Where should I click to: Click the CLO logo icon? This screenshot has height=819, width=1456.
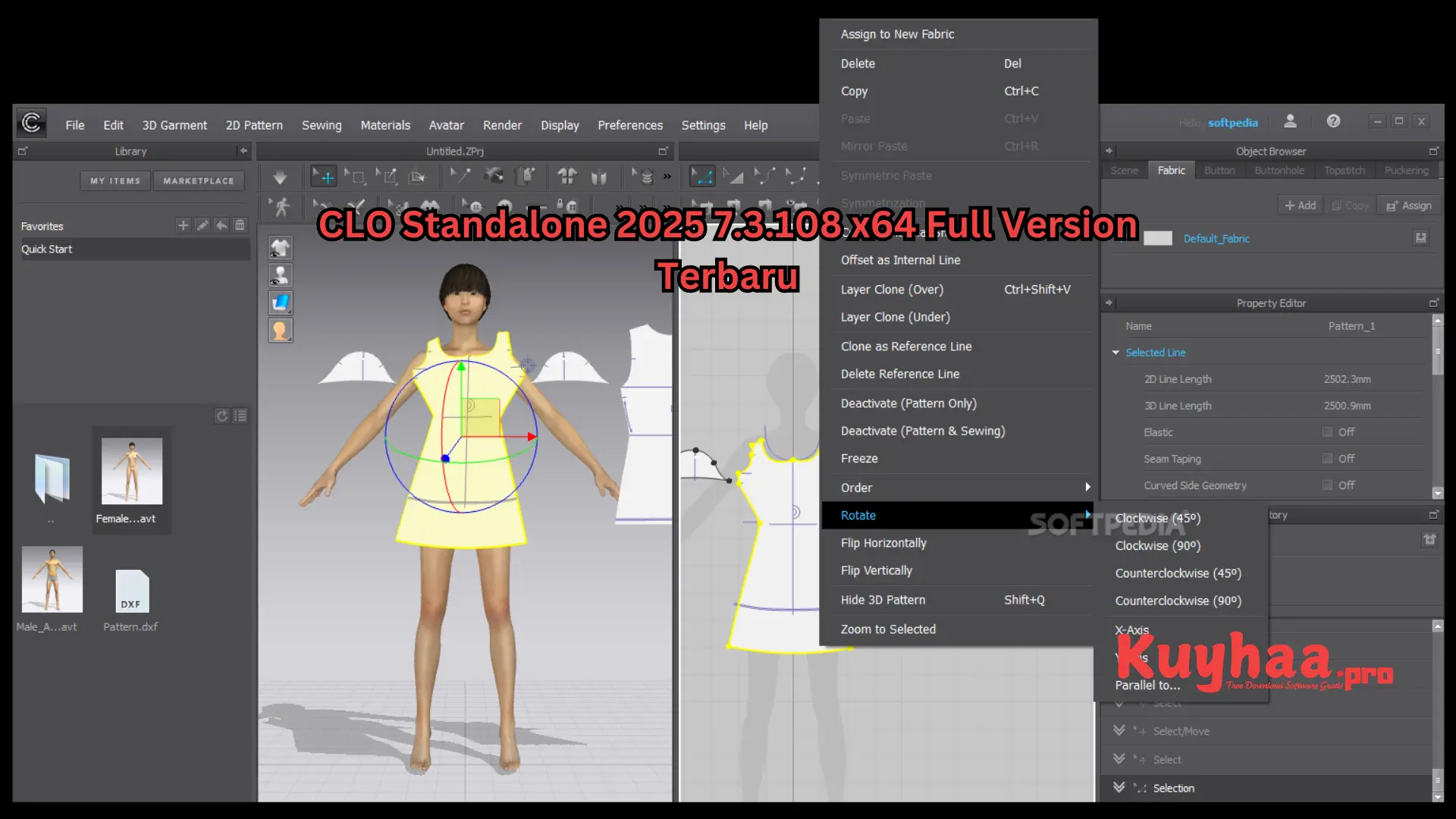(x=31, y=122)
